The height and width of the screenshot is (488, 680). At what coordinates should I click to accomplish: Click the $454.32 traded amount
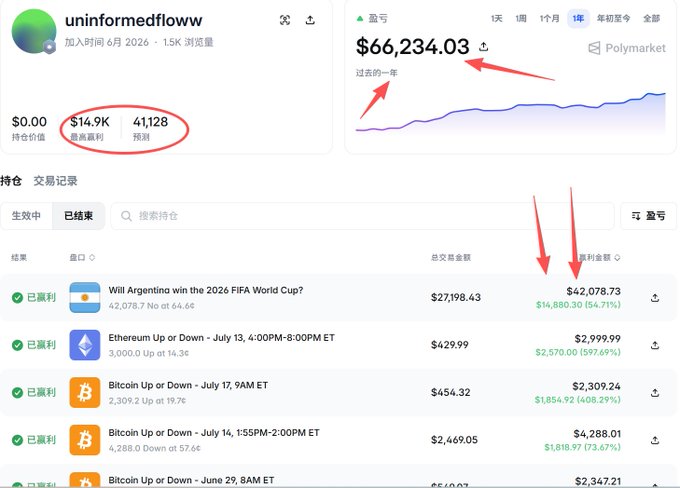451,393
